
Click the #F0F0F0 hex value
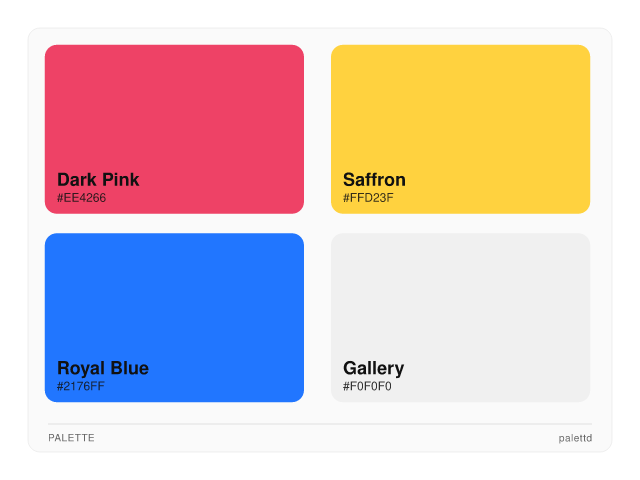[x=367, y=386]
